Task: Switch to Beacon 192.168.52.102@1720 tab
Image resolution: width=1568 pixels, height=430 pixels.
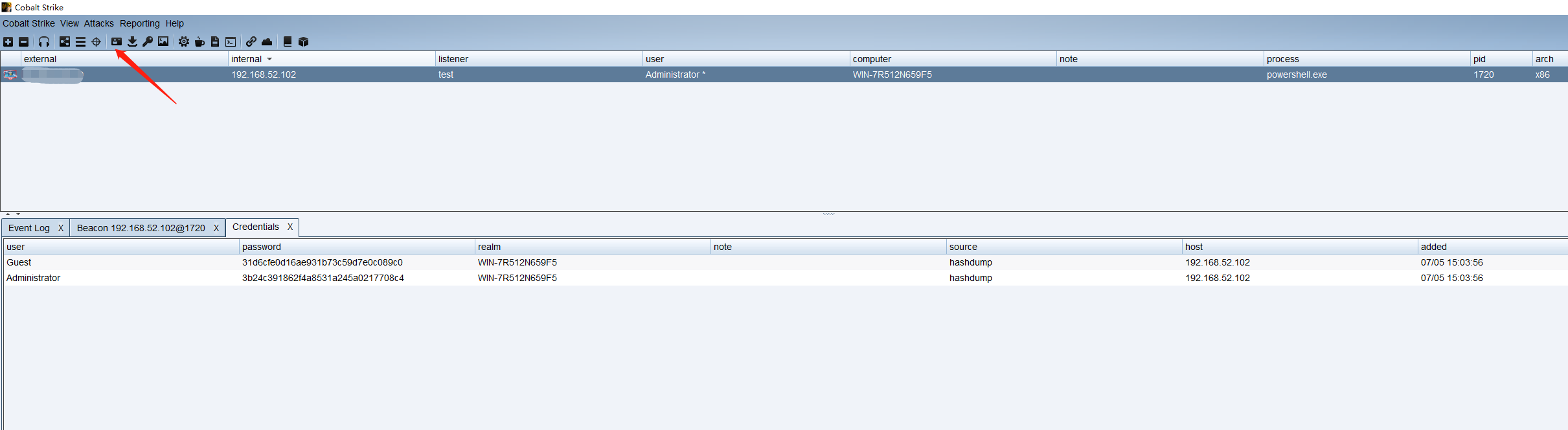Action: [141, 228]
